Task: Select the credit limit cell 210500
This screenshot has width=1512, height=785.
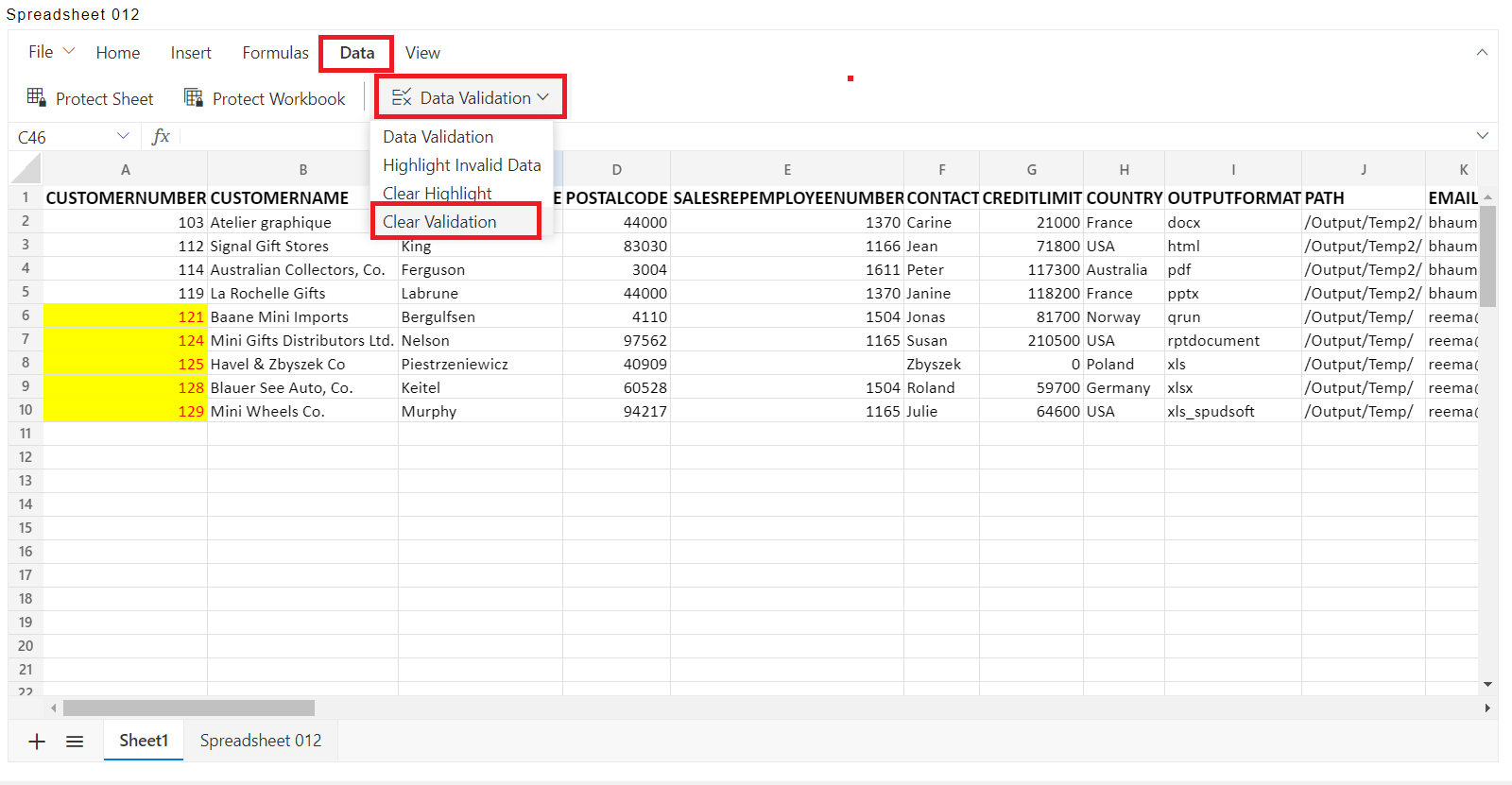Action: click(1031, 340)
